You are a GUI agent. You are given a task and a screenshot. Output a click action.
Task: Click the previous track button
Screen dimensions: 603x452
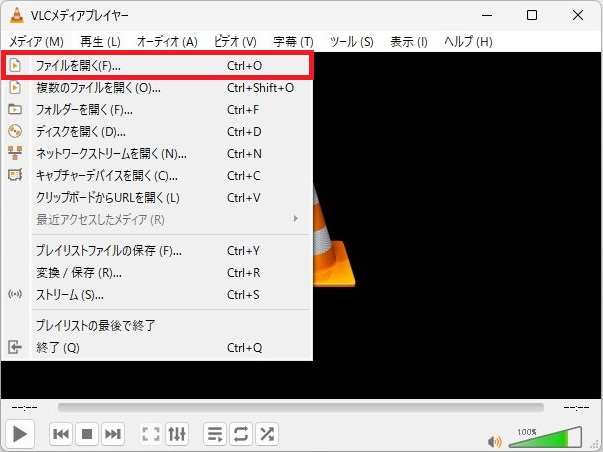[61, 434]
